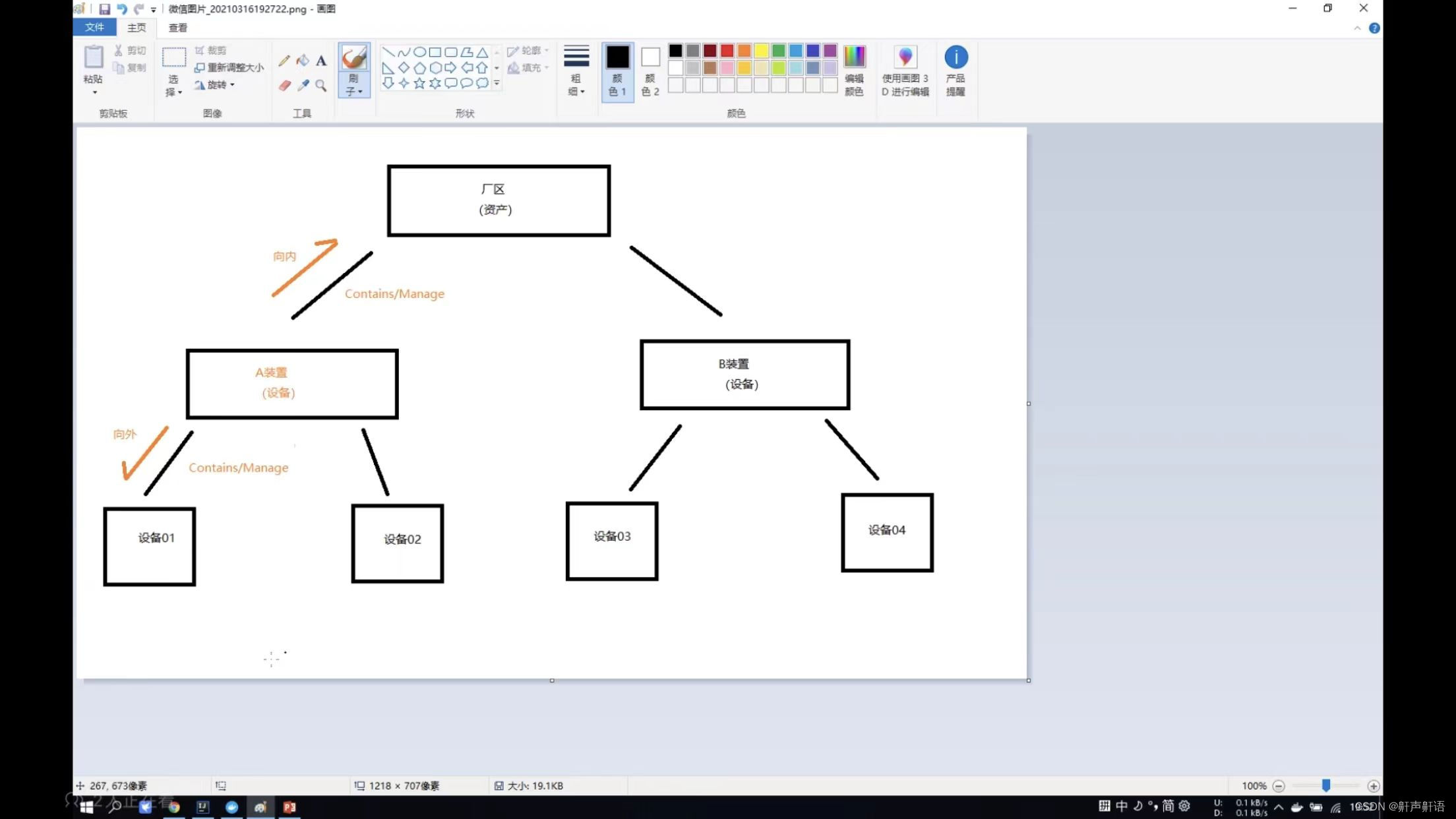Switch to the View ribbon tab
Screen dimensions: 1456x819
coord(178,28)
